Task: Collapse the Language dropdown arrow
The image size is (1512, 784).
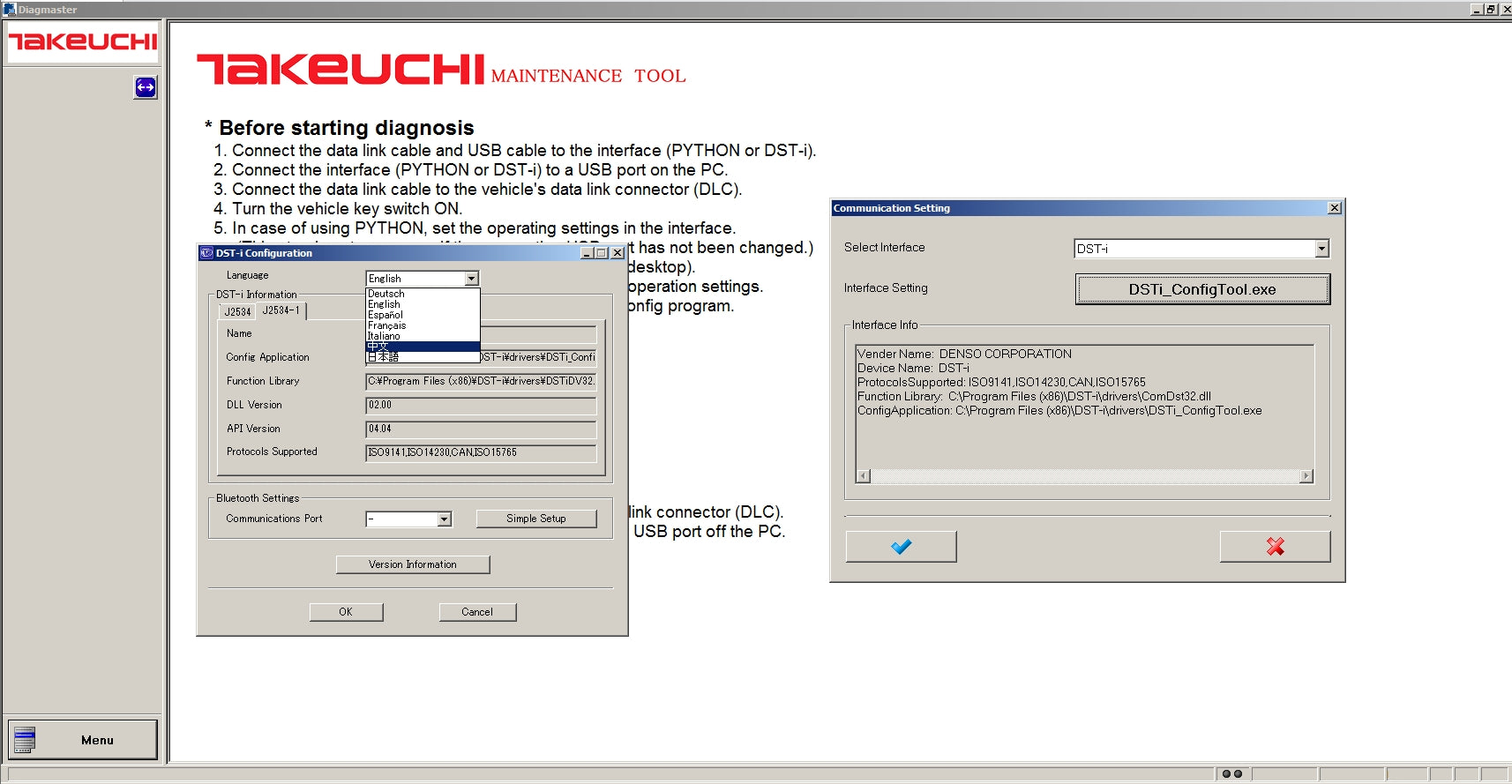Action: [471, 279]
